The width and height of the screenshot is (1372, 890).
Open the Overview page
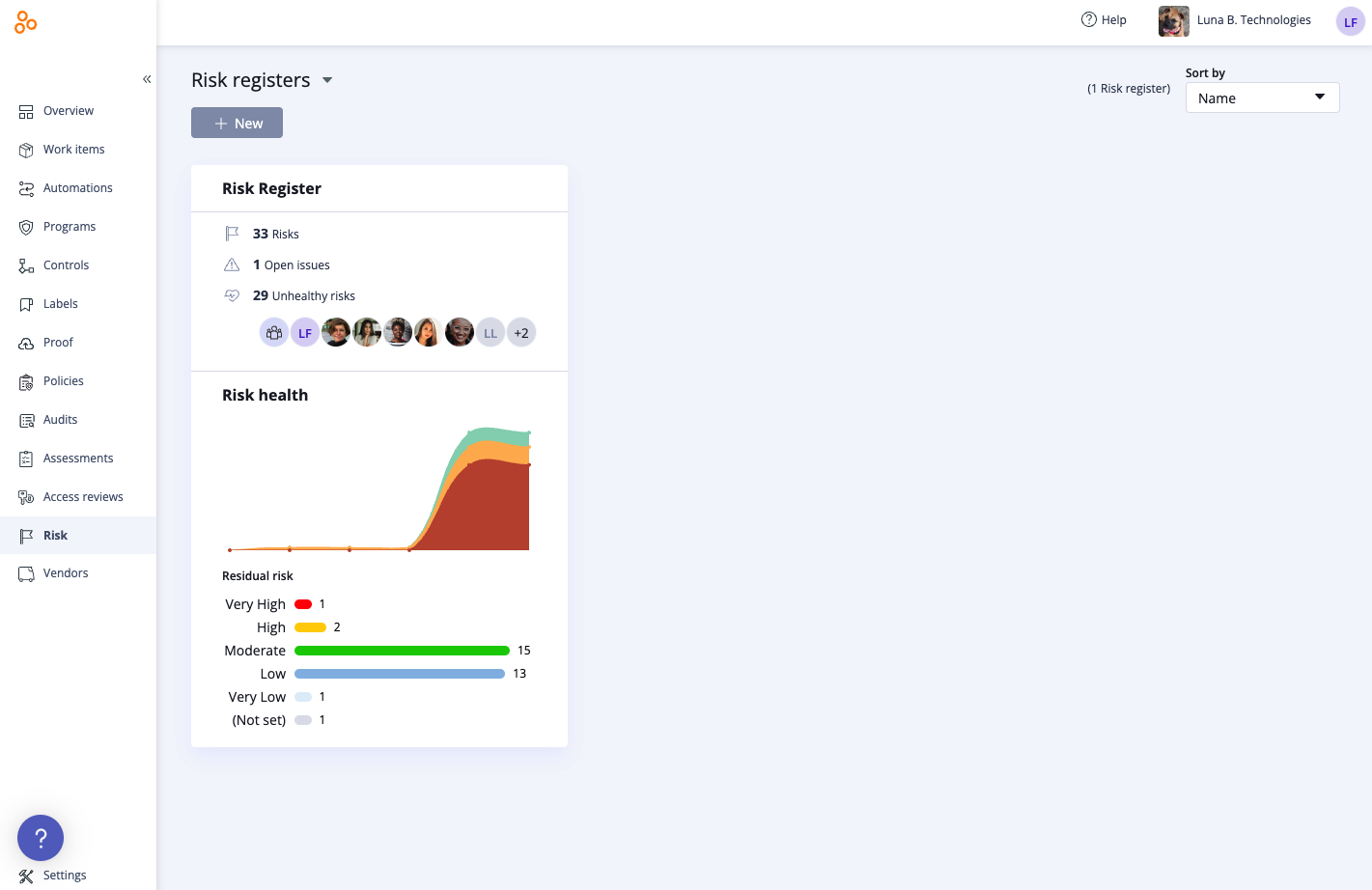coord(68,111)
